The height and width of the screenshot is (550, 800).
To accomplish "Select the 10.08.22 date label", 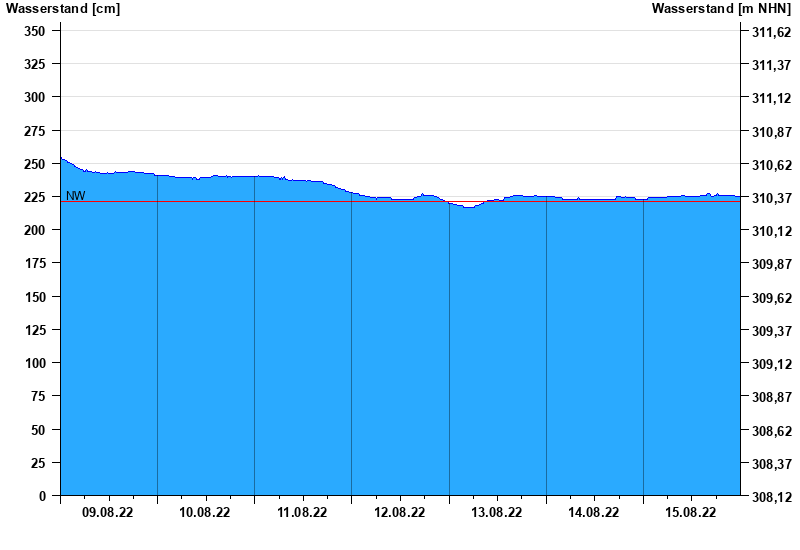I will pyautogui.click(x=205, y=512).
